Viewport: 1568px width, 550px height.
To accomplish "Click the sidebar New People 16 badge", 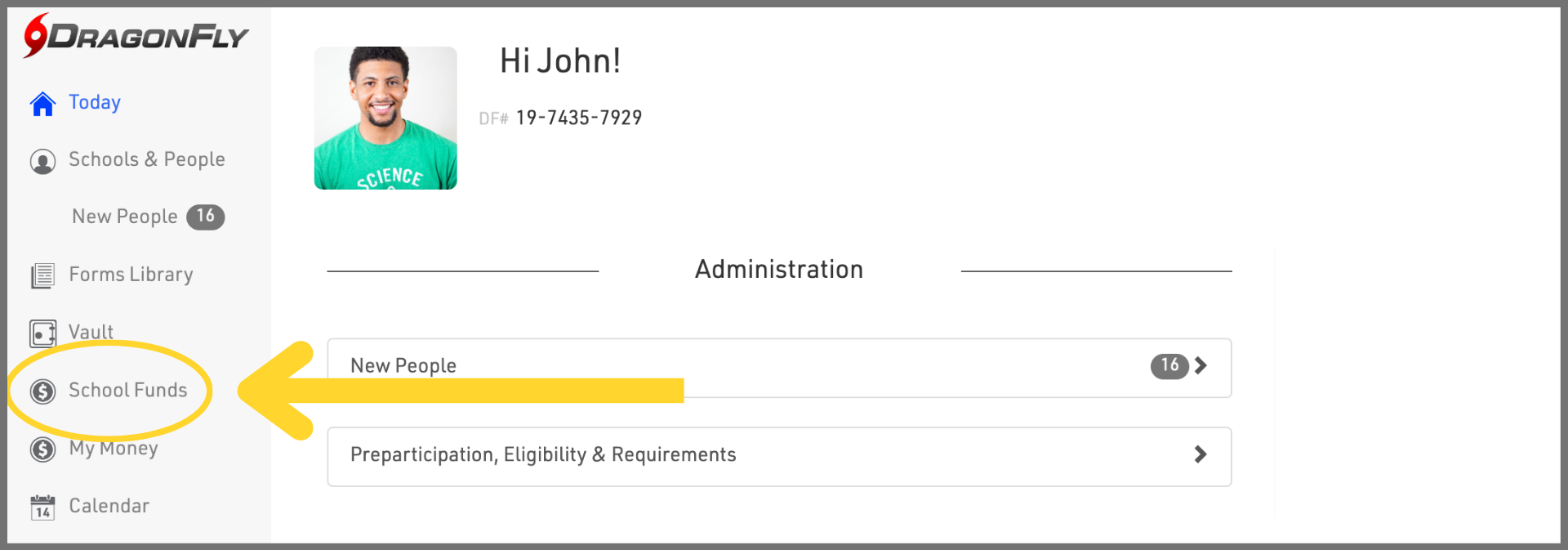I will point(206,217).
